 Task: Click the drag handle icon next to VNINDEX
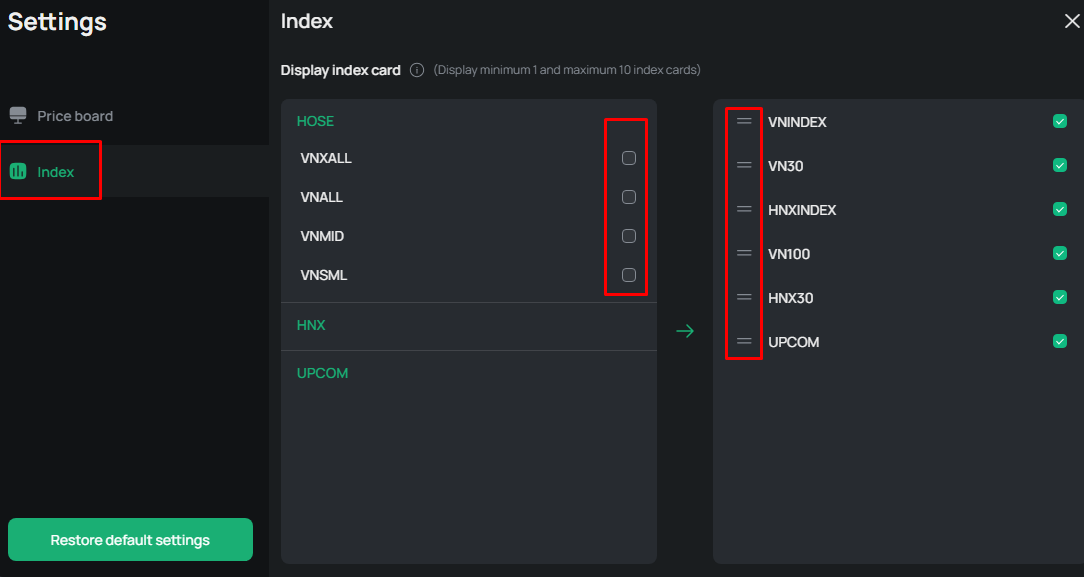point(744,122)
